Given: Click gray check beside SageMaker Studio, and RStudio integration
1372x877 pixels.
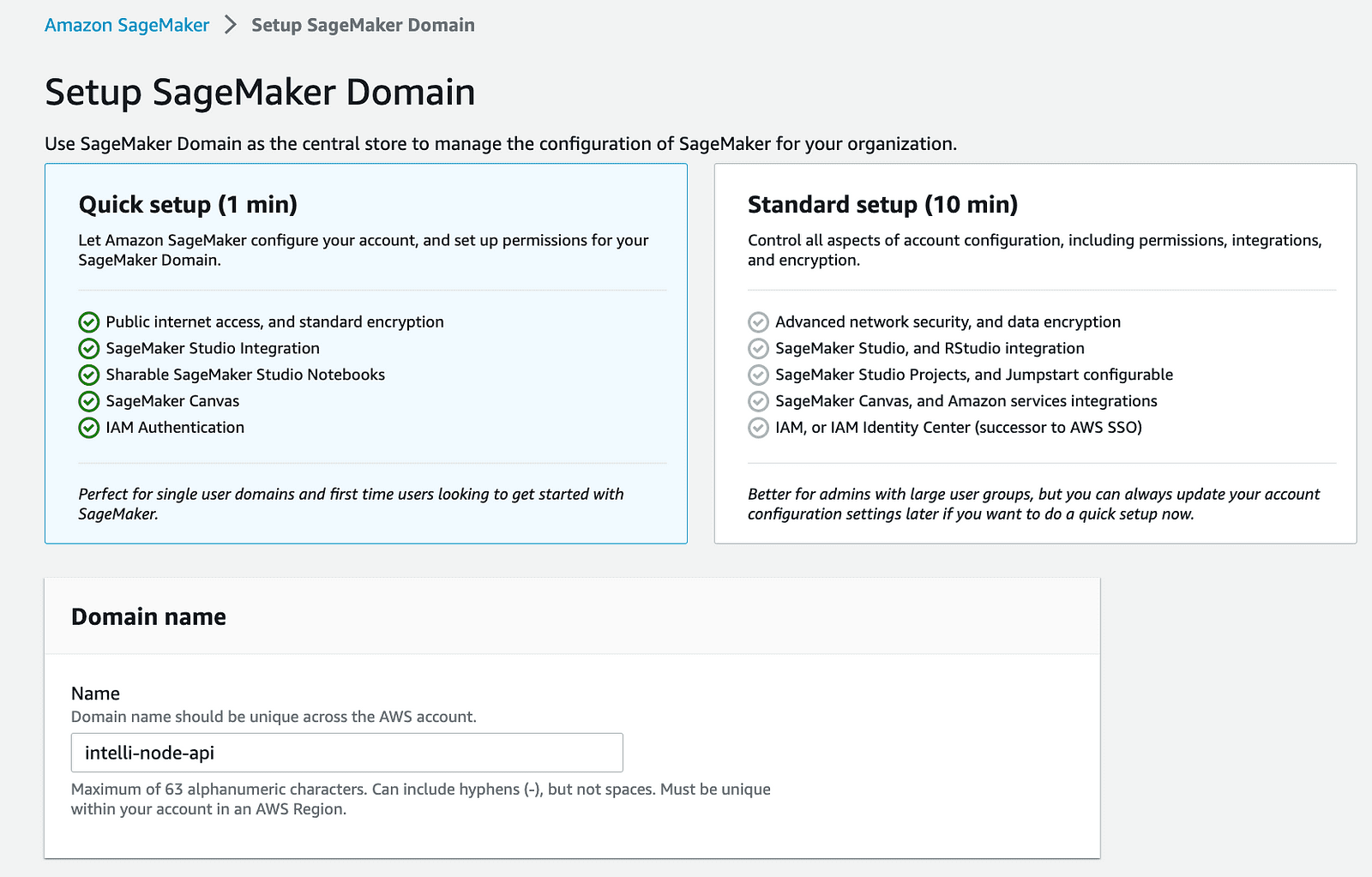Looking at the screenshot, I should tap(758, 349).
